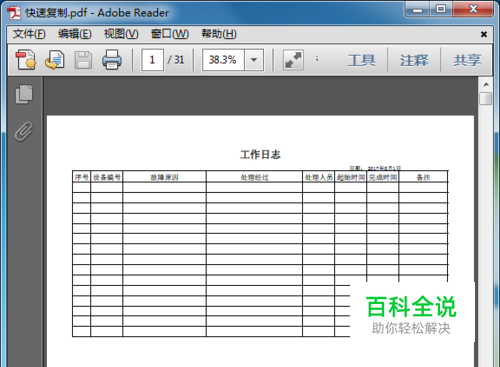Image resolution: width=500 pixels, height=367 pixels.
Task: Click the scroll up arrow
Action: tap(486, 84)
